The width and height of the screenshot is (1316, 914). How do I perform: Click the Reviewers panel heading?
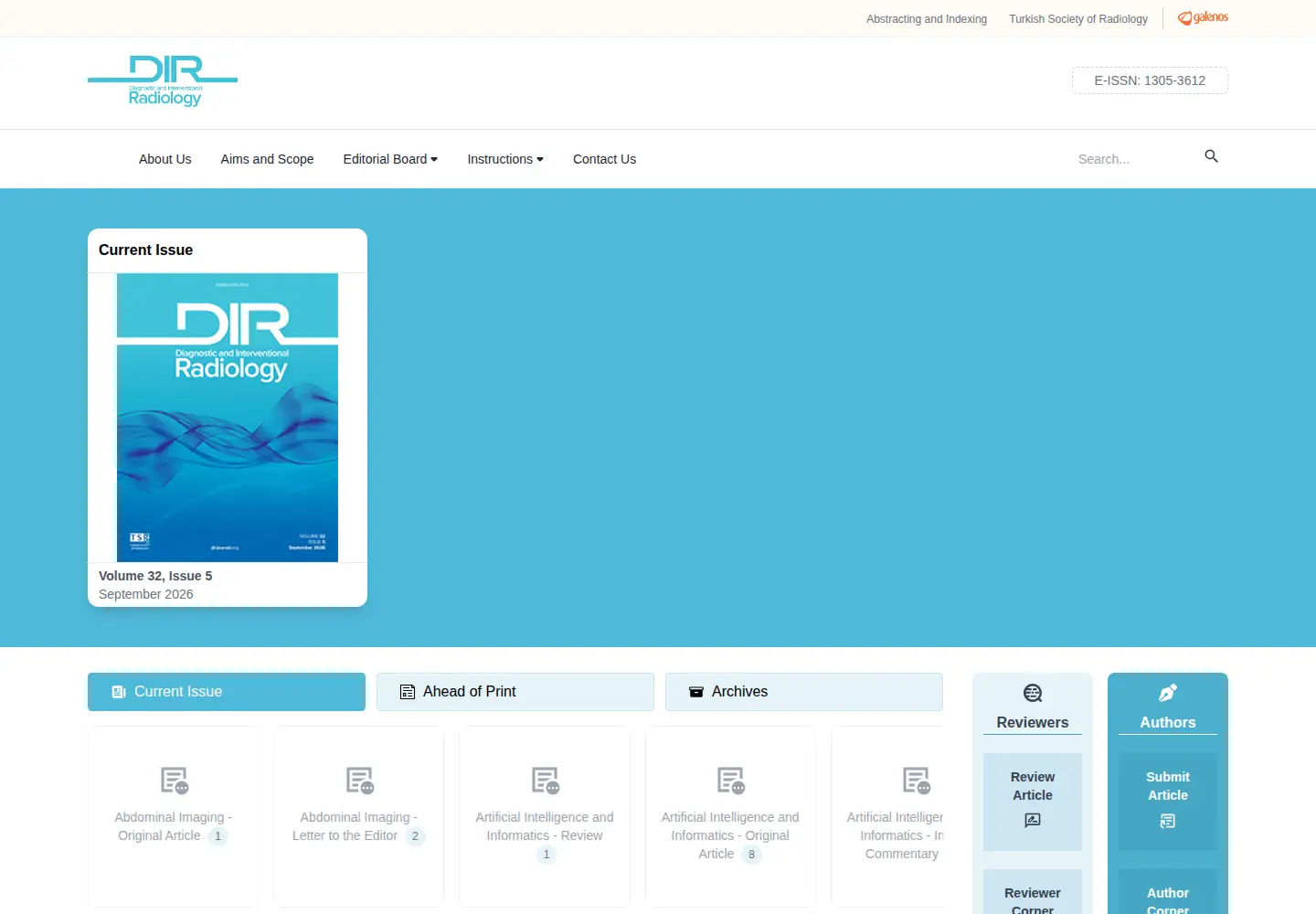click(x=1033, y=722)
